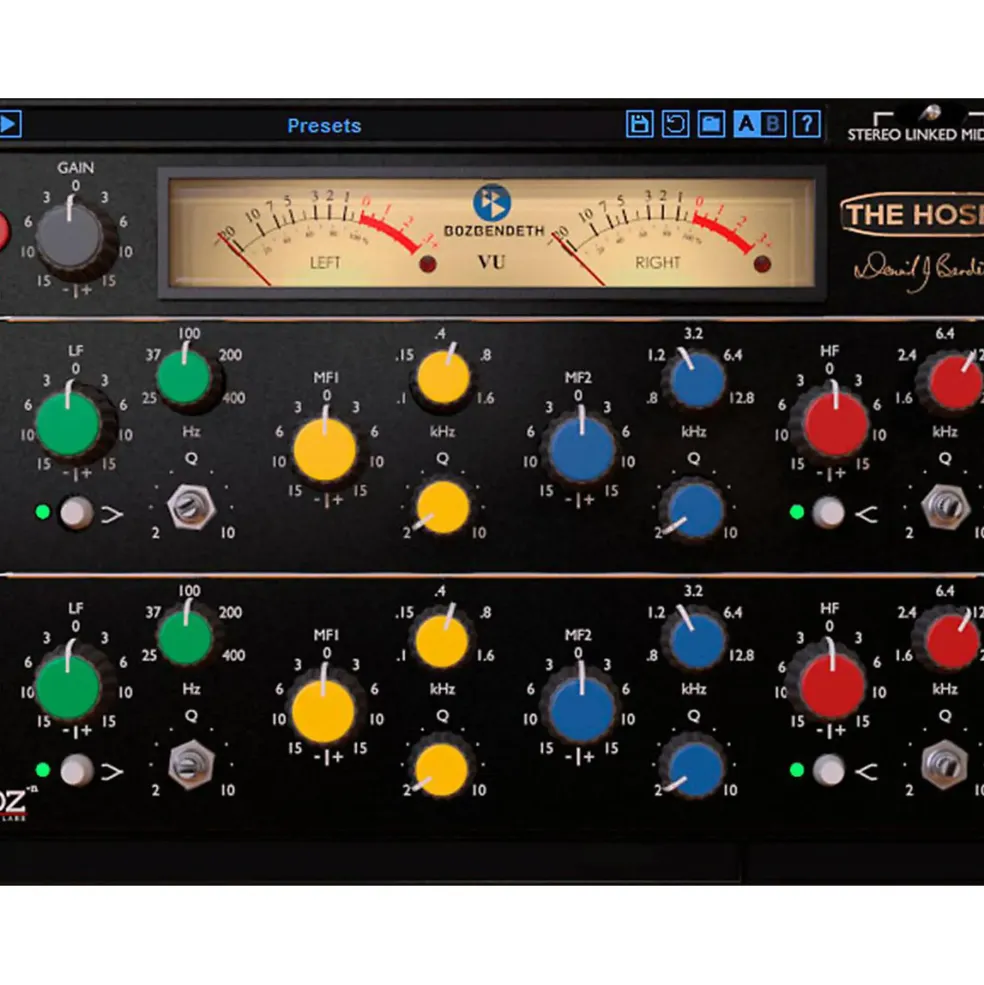
Task: Open the Presets menu
Action: point(324,126)
